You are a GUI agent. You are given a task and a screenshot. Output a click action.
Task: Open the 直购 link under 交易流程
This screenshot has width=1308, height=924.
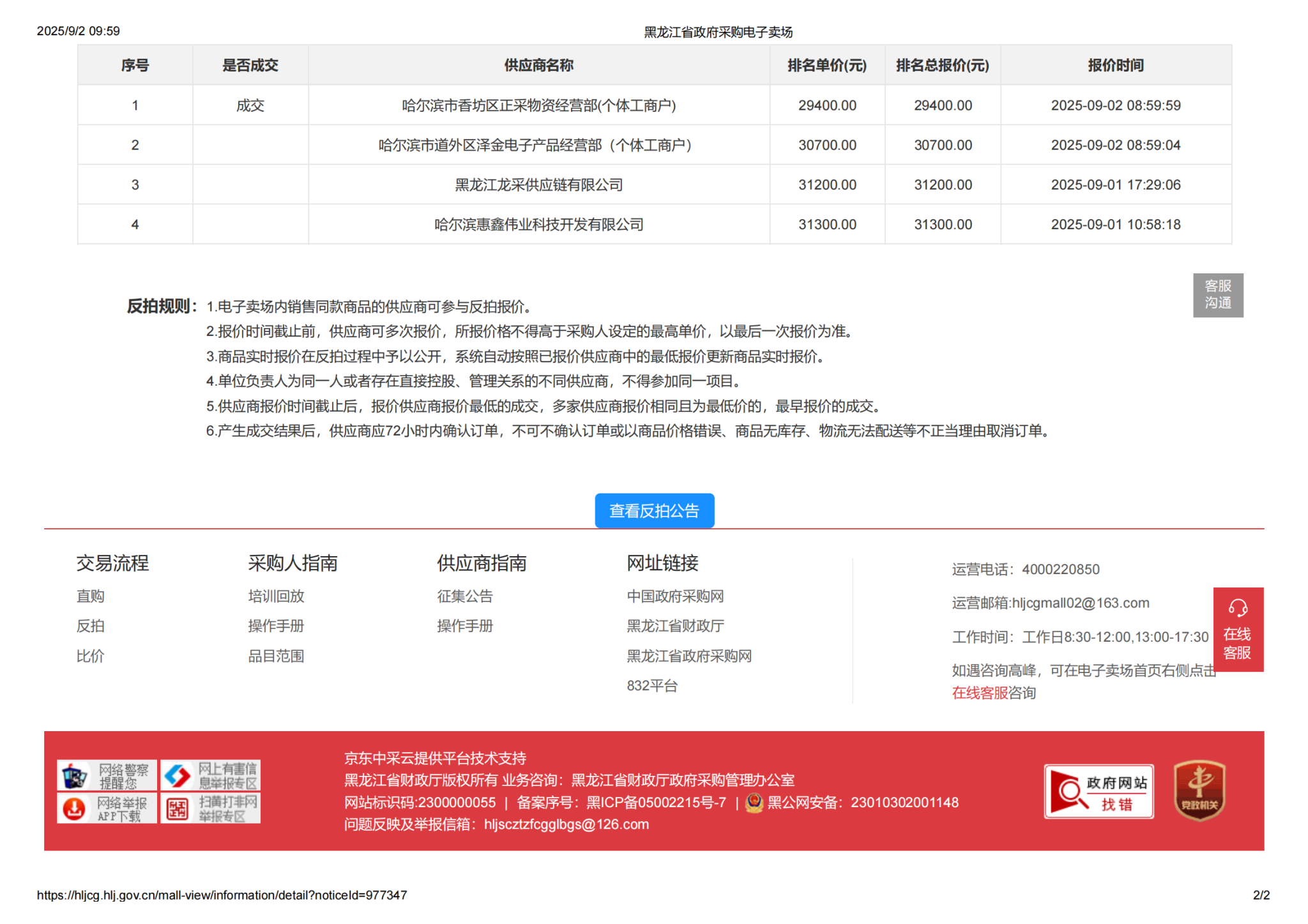pyautogui.click(x=90, y=596)
